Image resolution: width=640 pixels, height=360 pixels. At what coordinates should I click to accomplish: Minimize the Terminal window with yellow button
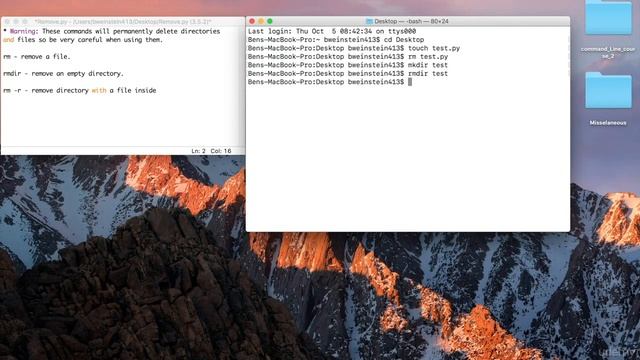261,21
